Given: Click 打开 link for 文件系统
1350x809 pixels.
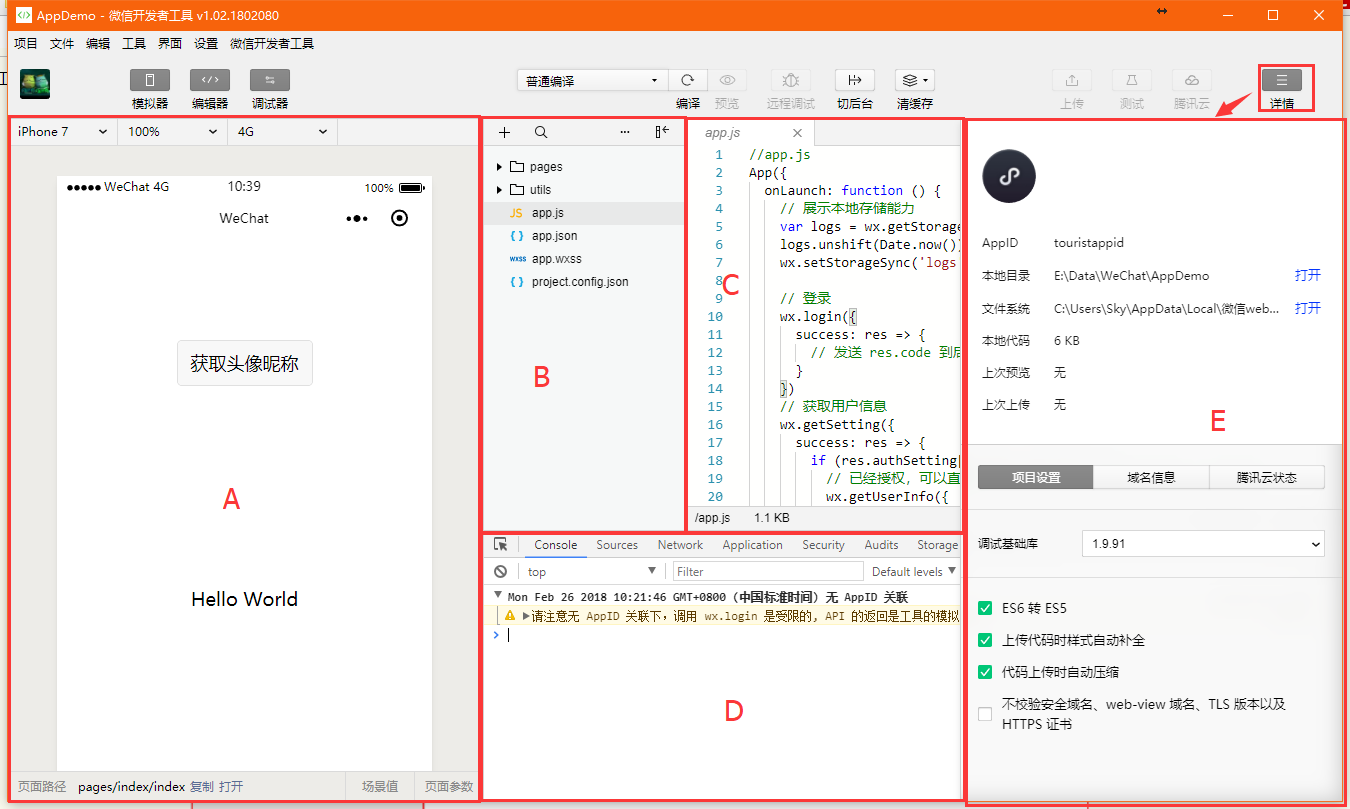Looking at the screenshot, I should tap(1308, 308).
